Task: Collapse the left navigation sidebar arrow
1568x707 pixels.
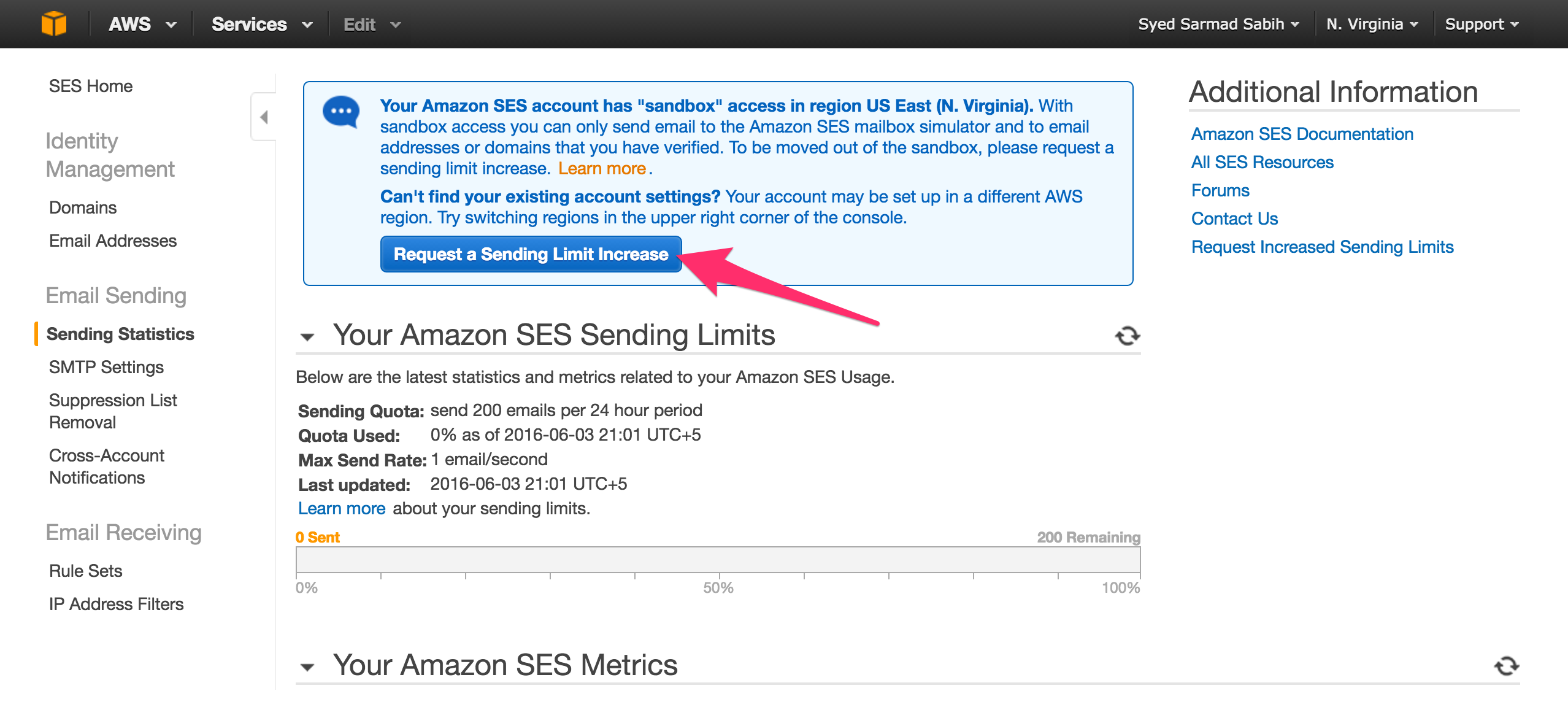Action: pos(264,117)
